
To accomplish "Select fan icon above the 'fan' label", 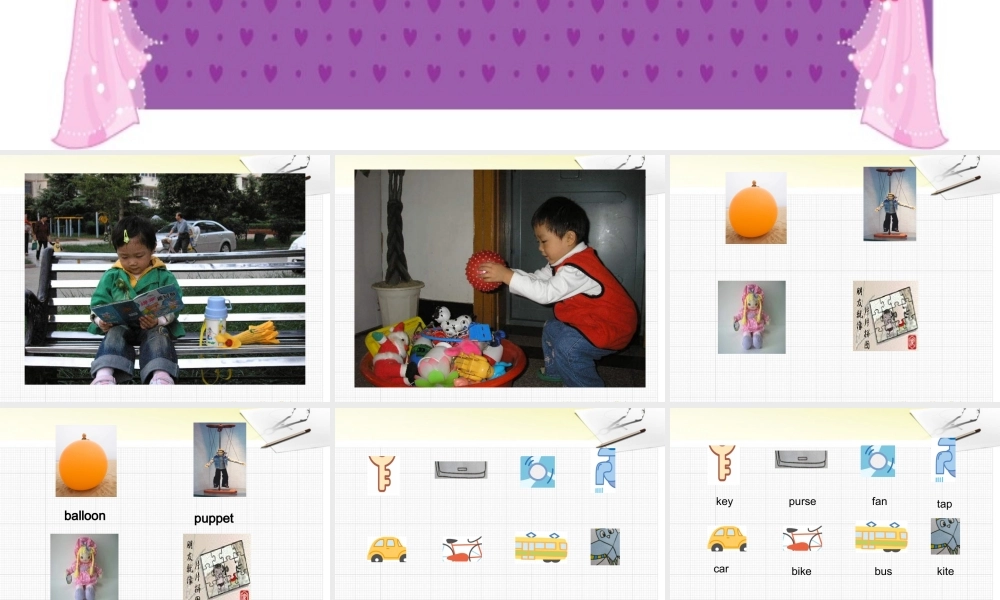I will [x=878, y=461].
